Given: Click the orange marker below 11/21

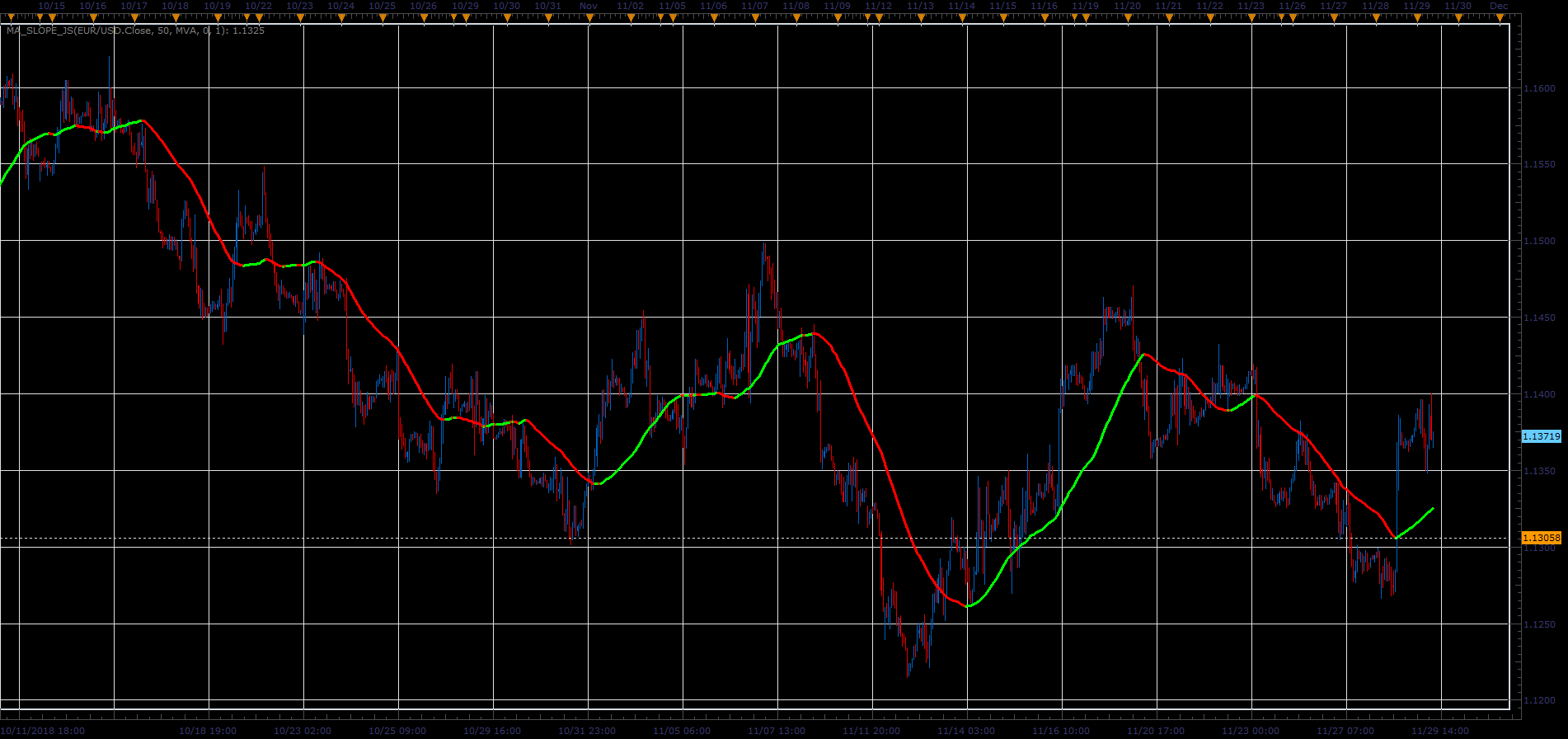Looking at the screenshot, I should (1169, 18).
